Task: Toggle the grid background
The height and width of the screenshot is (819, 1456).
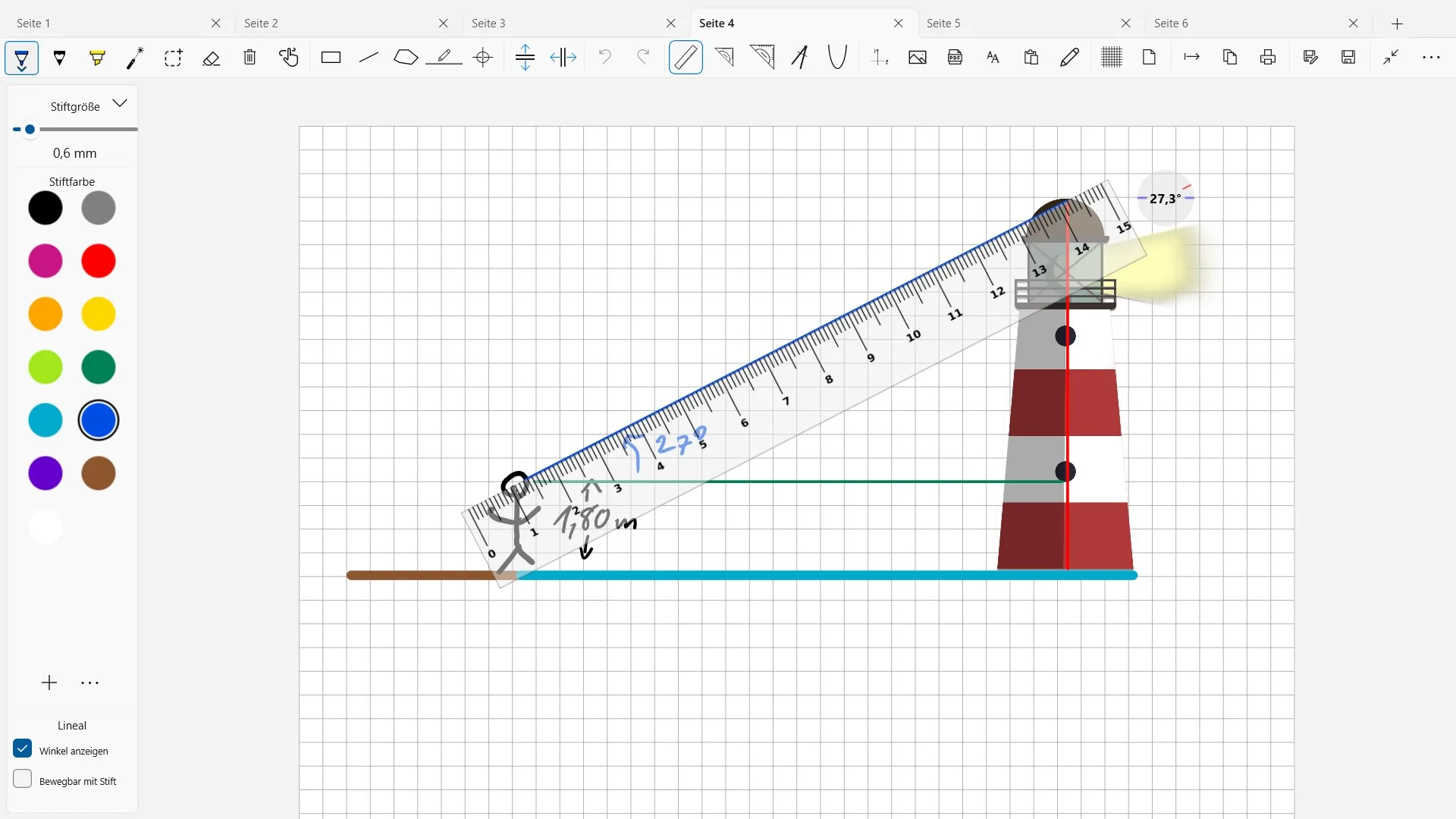Action: [x=1112, y=58]
